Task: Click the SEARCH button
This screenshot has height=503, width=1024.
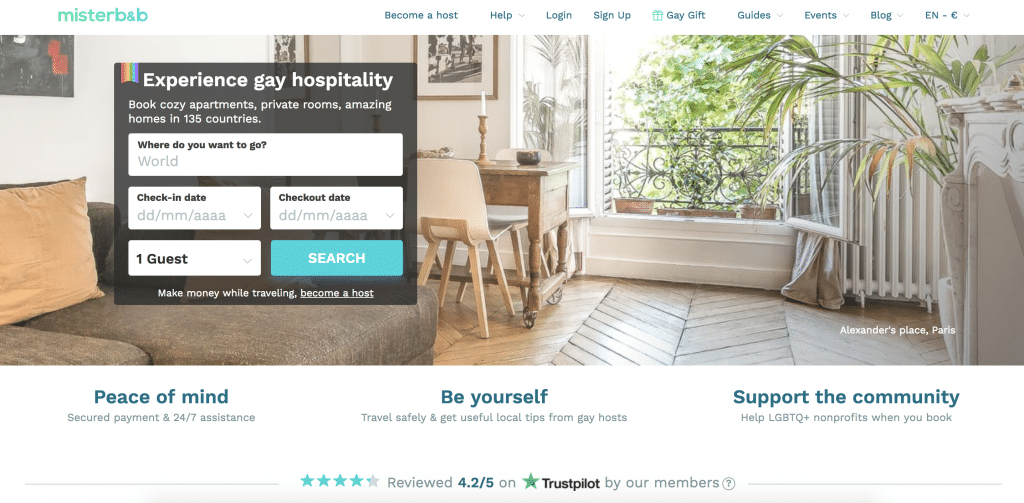Action: (337, 258)
